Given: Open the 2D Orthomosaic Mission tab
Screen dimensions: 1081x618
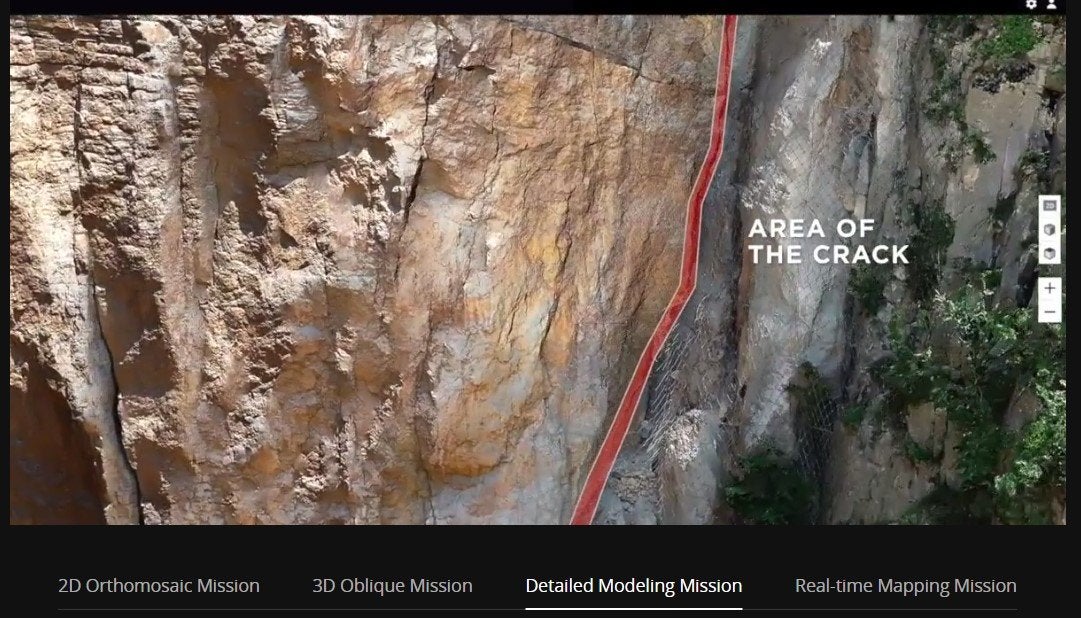Looking at the screenshot, I should coord(159,586).
